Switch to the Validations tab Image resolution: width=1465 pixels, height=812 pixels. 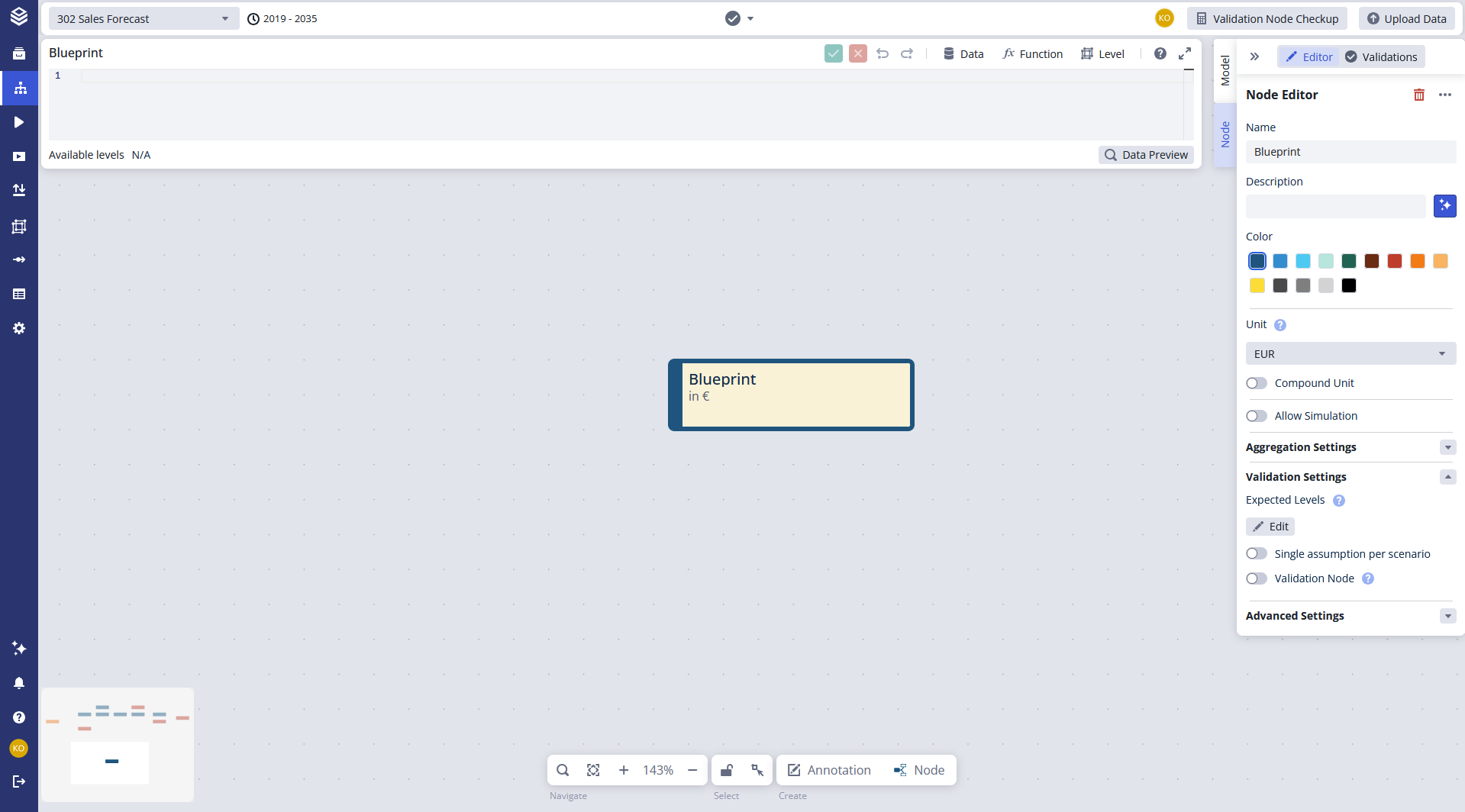pyautogui.click(x=1381, y=57)
